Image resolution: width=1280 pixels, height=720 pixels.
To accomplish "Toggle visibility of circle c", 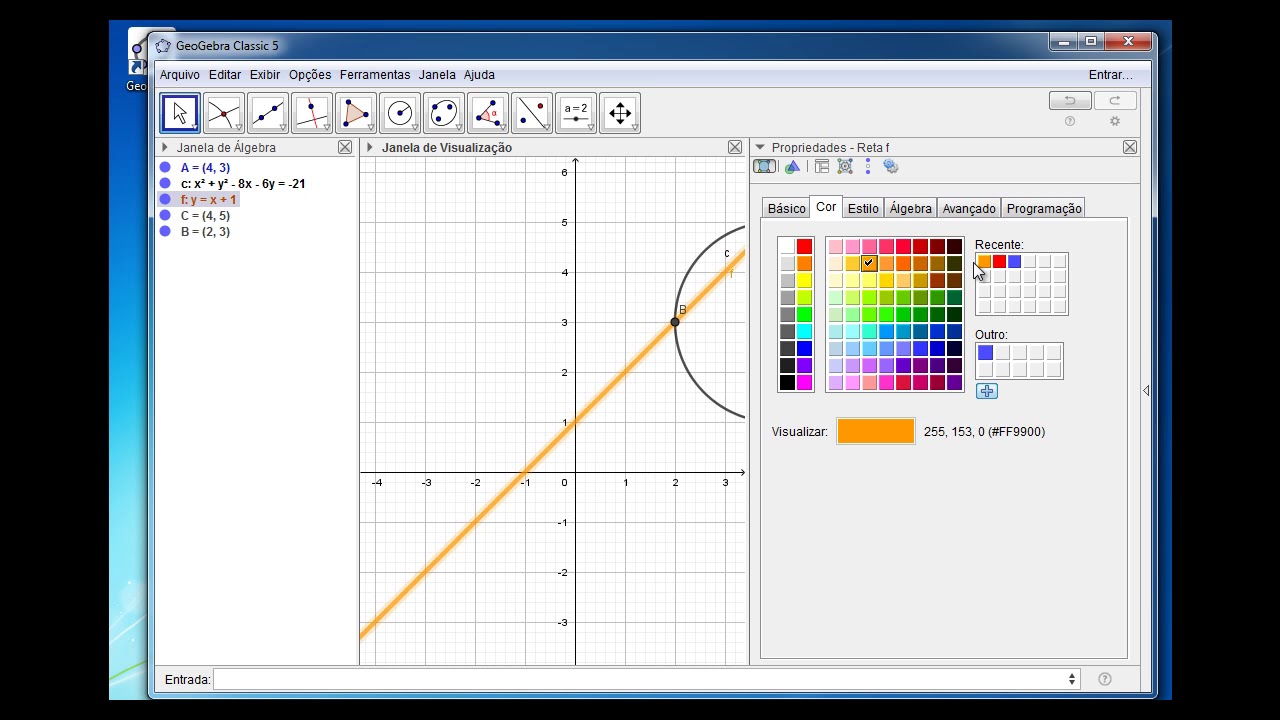I will click(165, 184).
